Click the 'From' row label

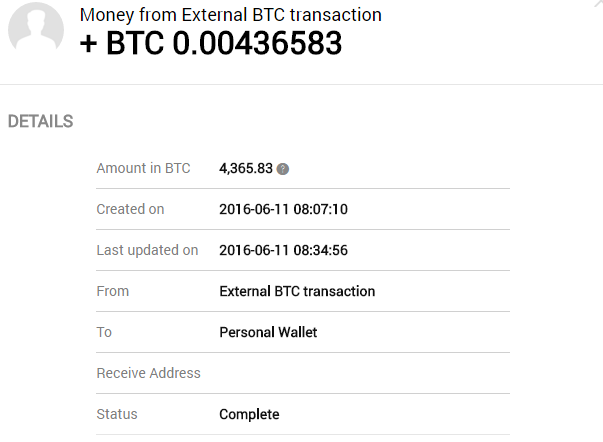pos(112,291)
